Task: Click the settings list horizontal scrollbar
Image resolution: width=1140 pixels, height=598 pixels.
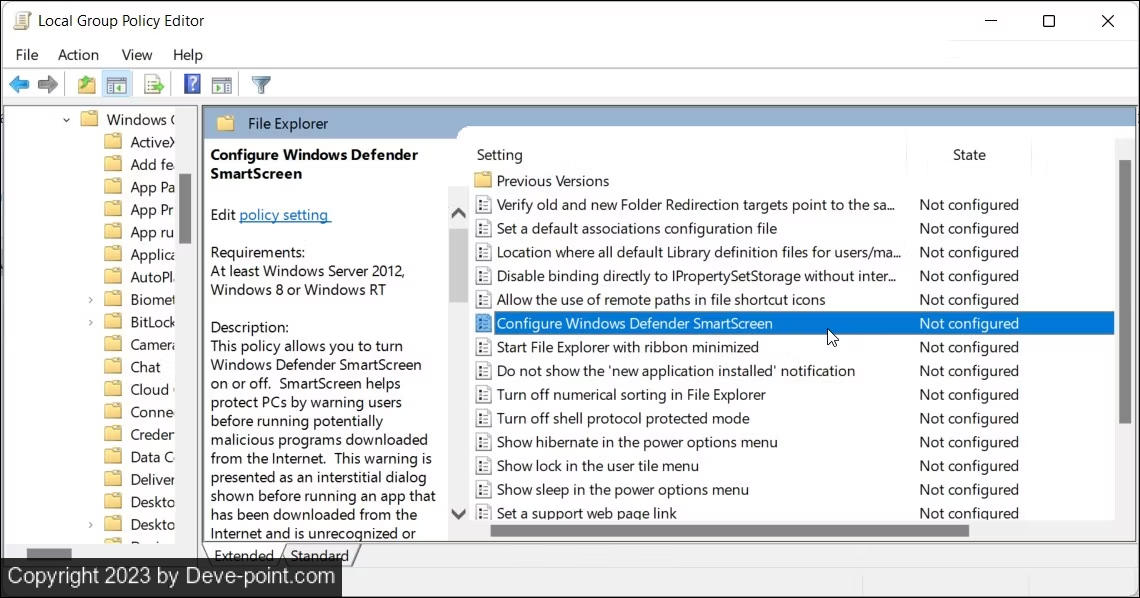Action: click(x=729, y=531)
